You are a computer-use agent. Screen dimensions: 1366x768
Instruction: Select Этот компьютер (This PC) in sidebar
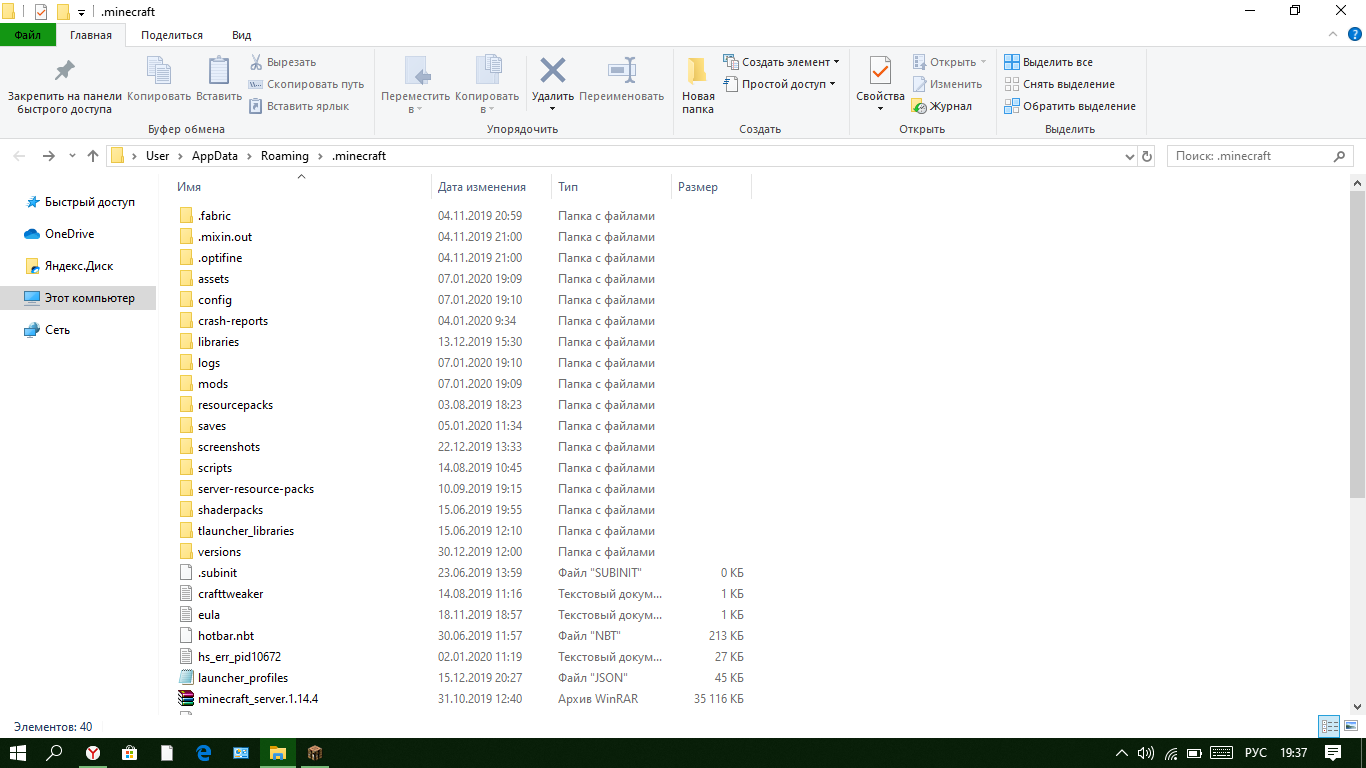[x=78, y=298]
